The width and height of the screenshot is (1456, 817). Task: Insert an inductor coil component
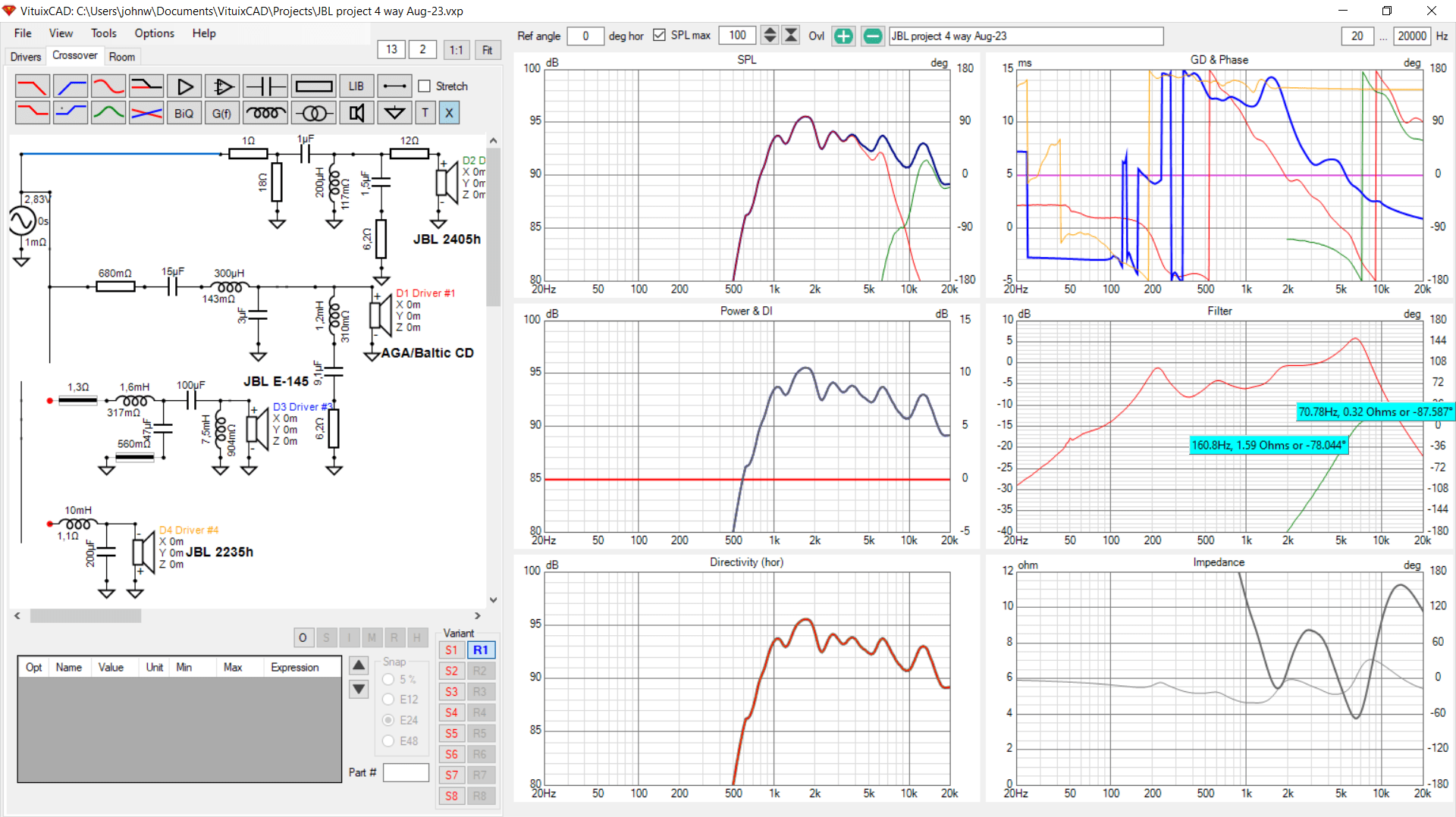point(265,113)
